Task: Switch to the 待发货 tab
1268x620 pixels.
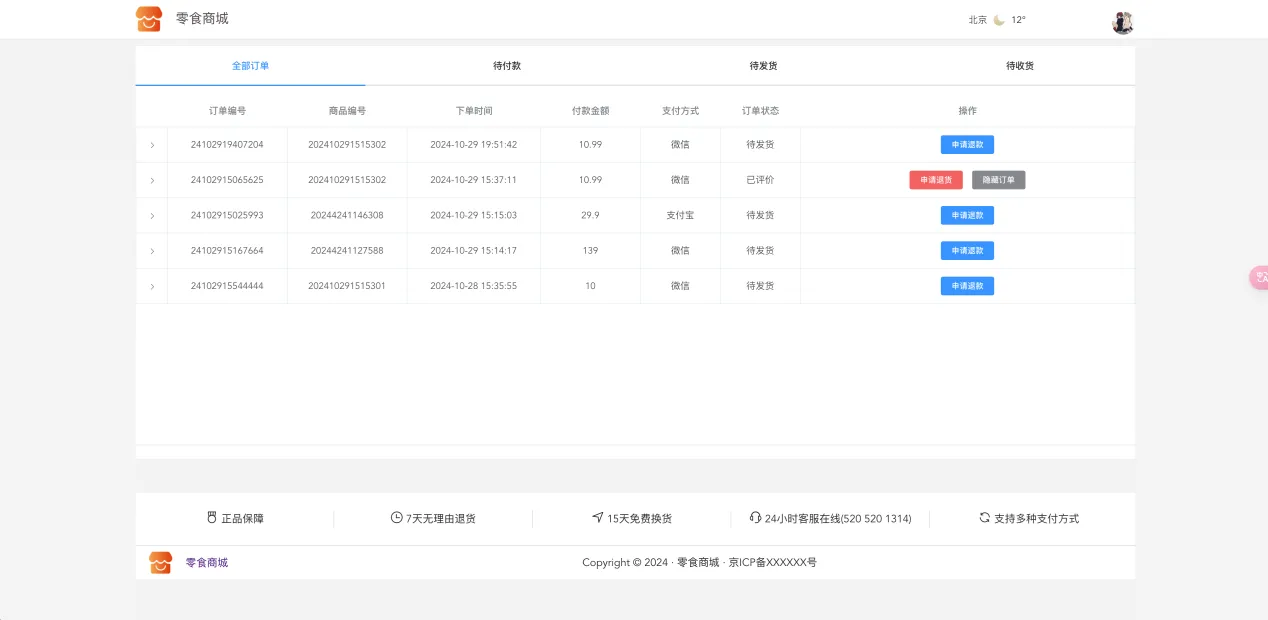Action: coord(763,66)
